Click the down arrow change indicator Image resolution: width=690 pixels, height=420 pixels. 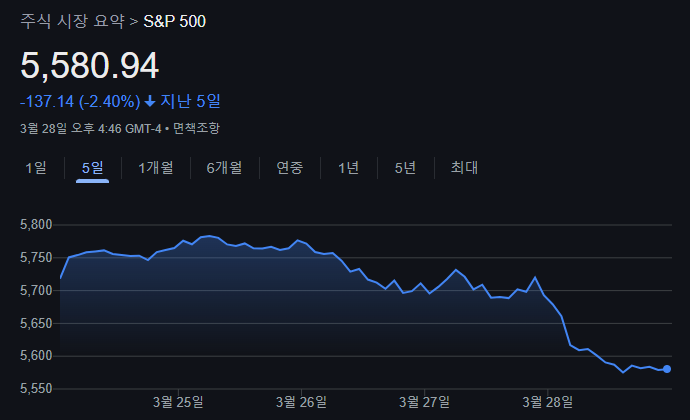click(x=150, y=102)
